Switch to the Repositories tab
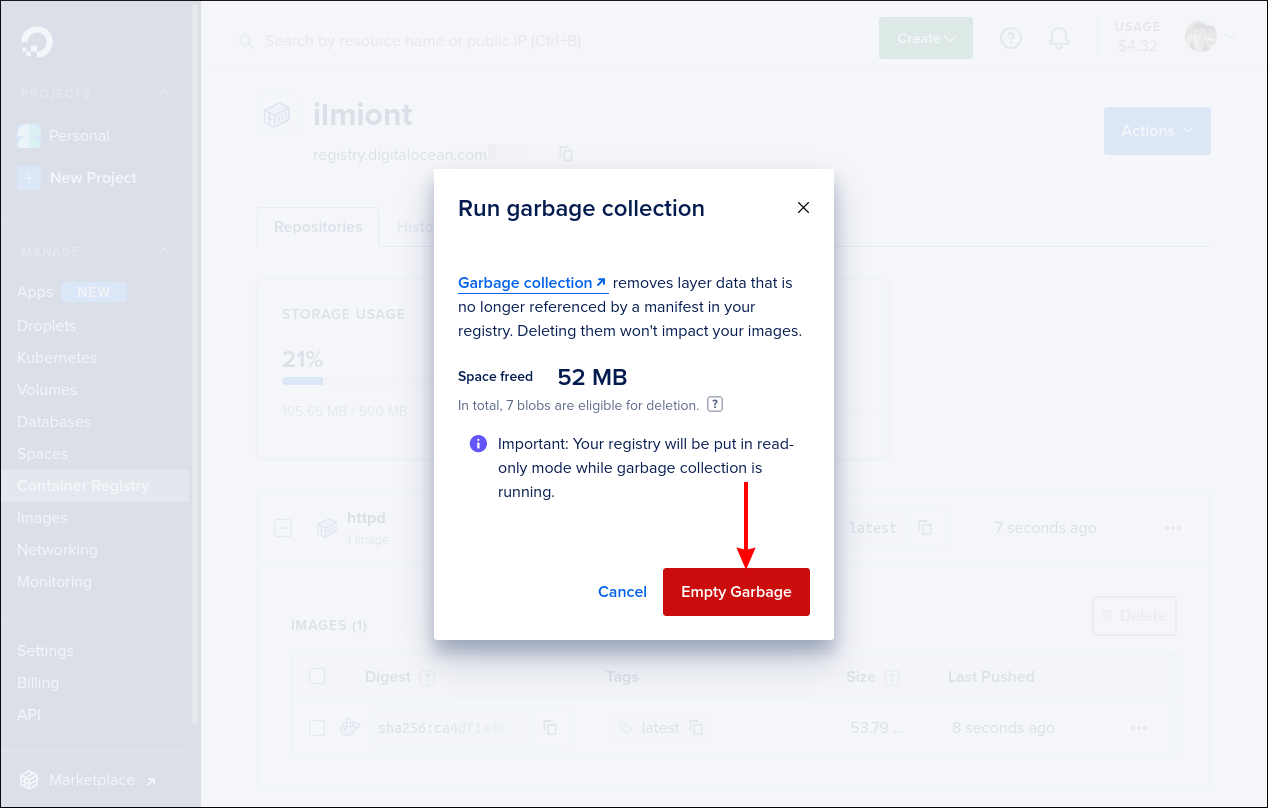Viewport: 1268px width, 808px height. (x=318, y=227)
